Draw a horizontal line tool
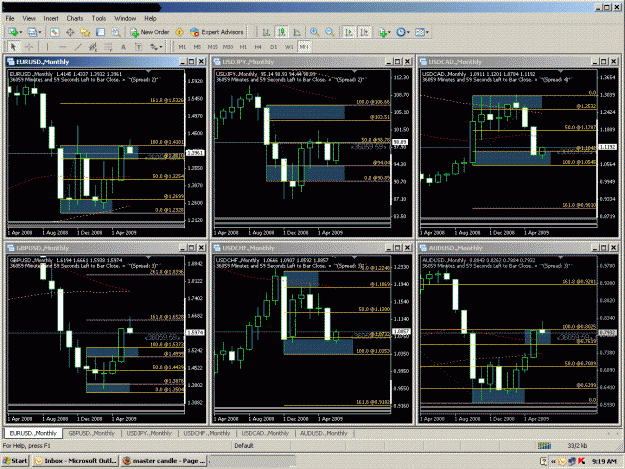This screenshot has height=469, width=625. (x=62, y=47)
